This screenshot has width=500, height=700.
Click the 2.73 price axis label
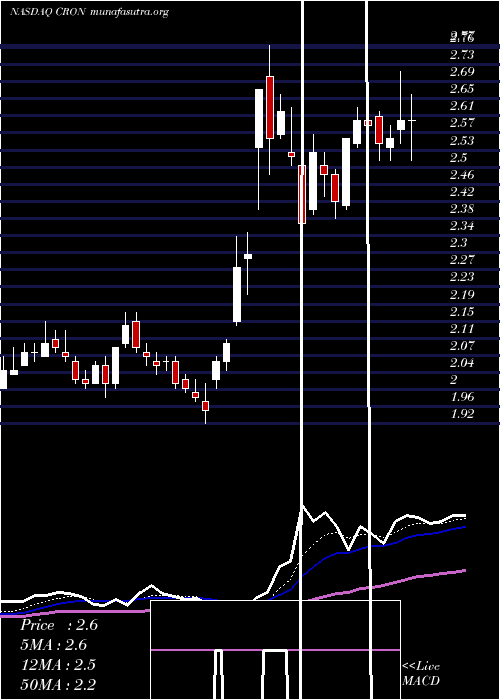[x=462, y=55]
